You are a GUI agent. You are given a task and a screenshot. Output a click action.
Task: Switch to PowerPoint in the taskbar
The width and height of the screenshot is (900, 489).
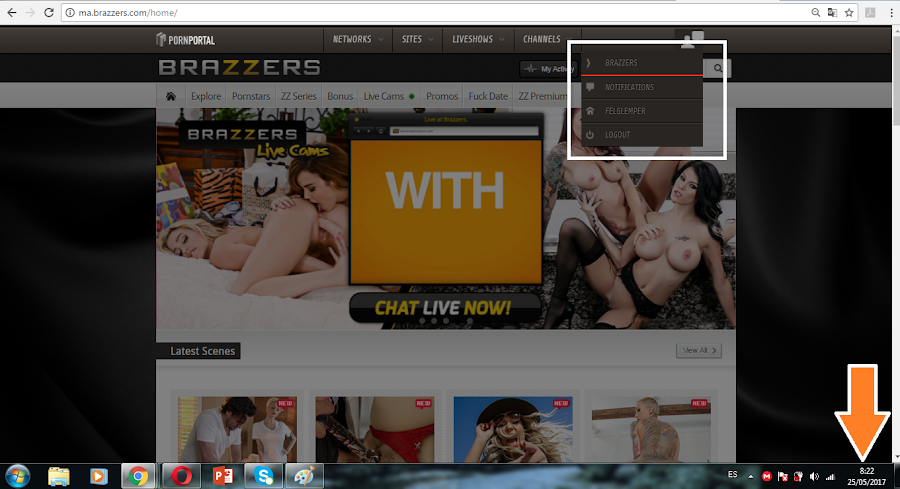(223, 476)
